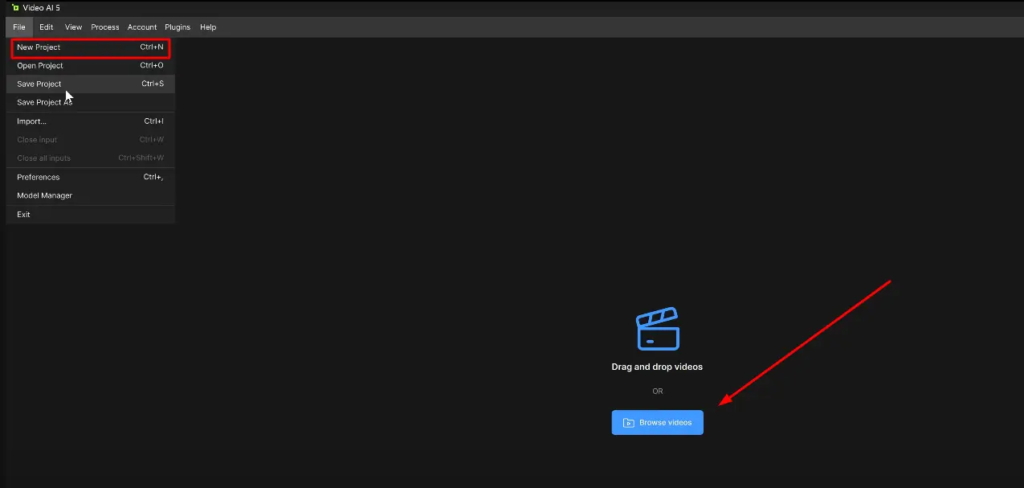Open the Process menu
The height and width of the screenshot is (488, 1024).
[x=105, y=27]
